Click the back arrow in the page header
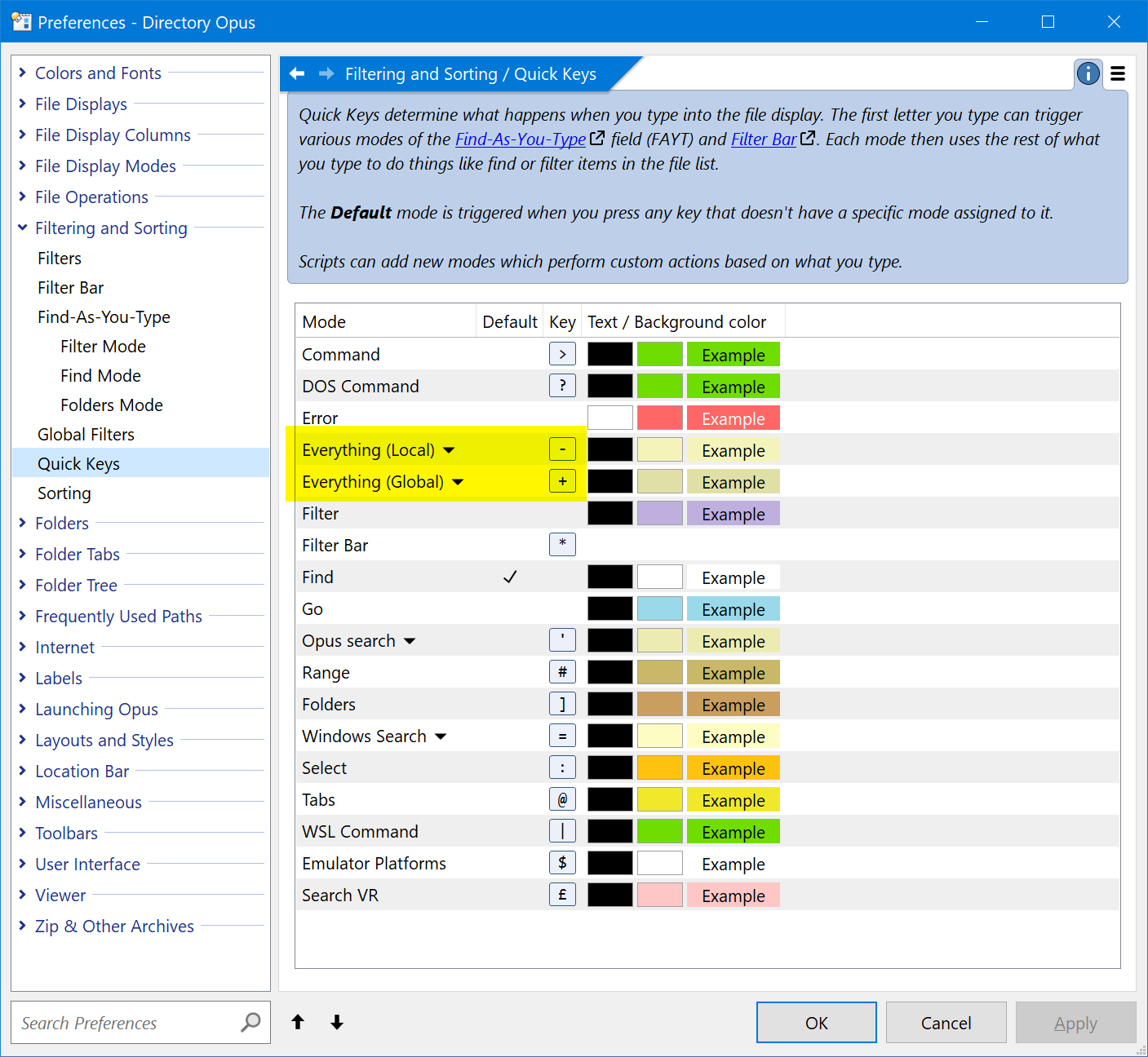The width and height of the screenshot is (1148, 1057). (298, 74)
